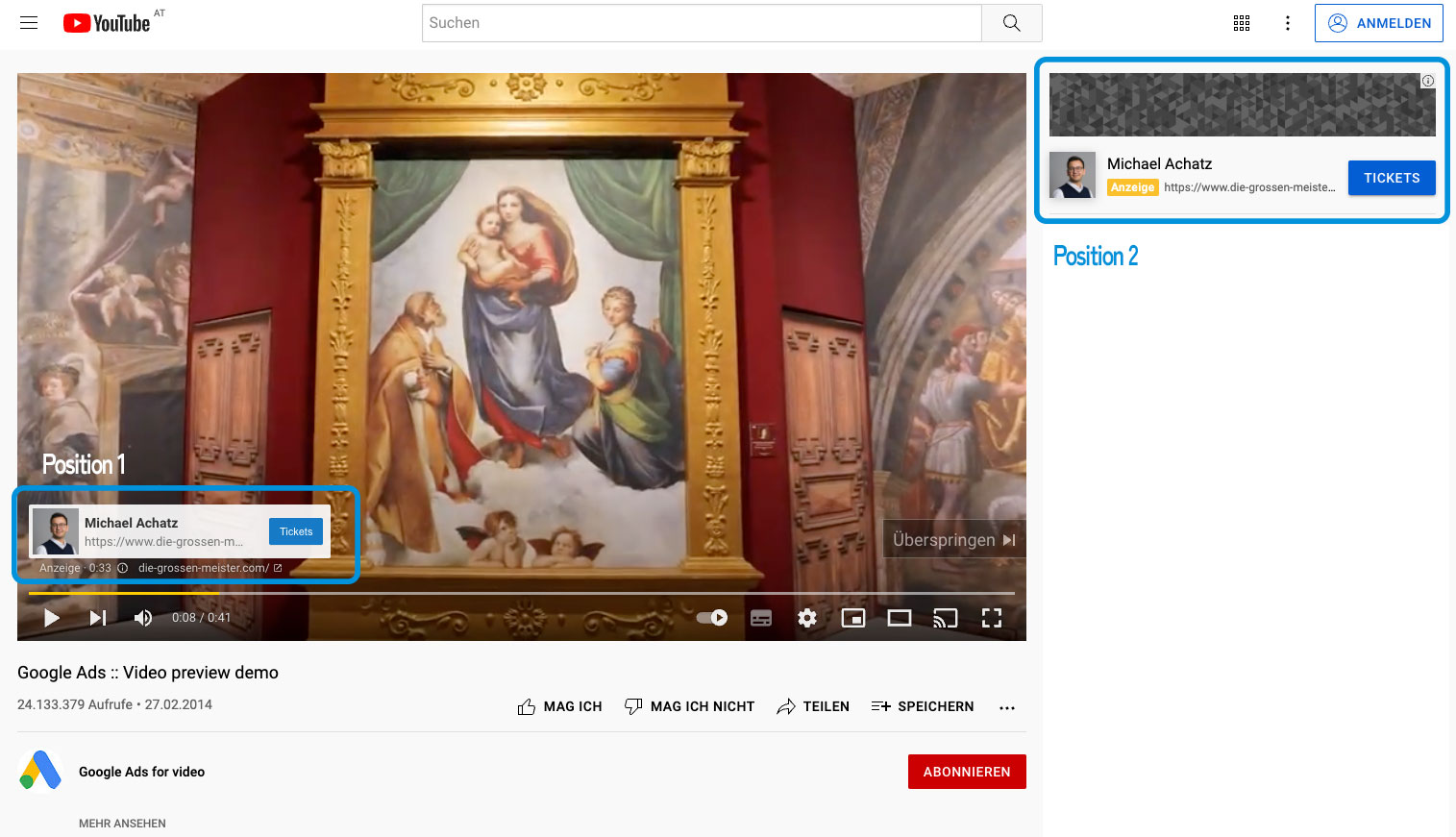This screenshot has height=837, width=1456.
Task: Open Google Ads channel avatar
Action: 40,771
